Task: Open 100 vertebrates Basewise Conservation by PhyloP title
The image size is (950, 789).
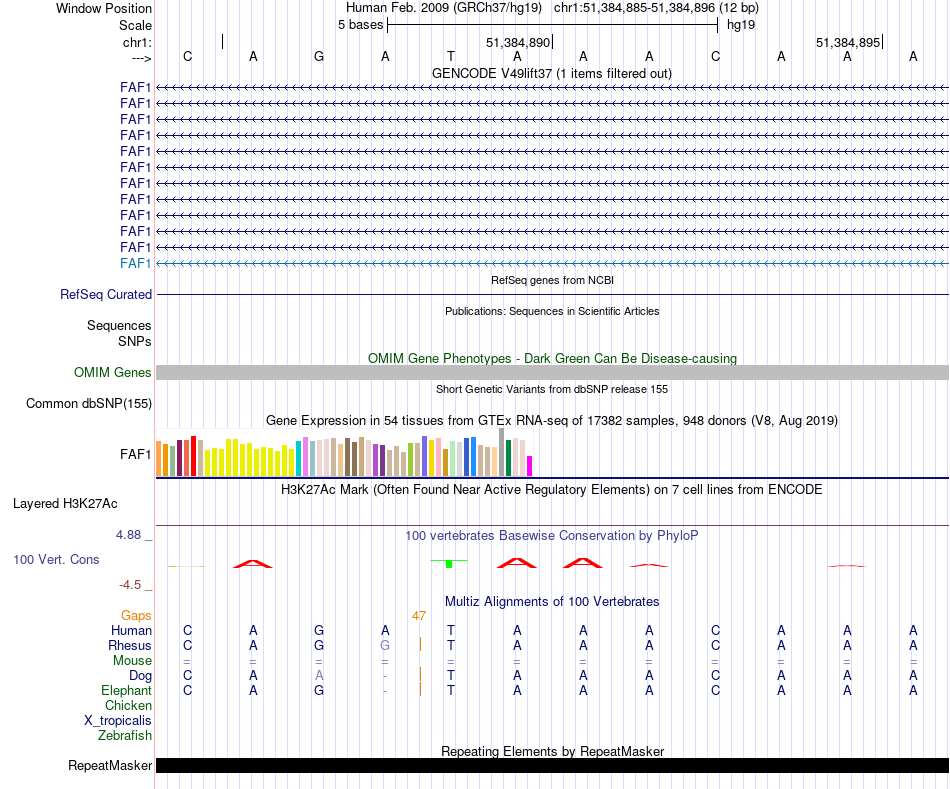Action: (x=552, y=536)
